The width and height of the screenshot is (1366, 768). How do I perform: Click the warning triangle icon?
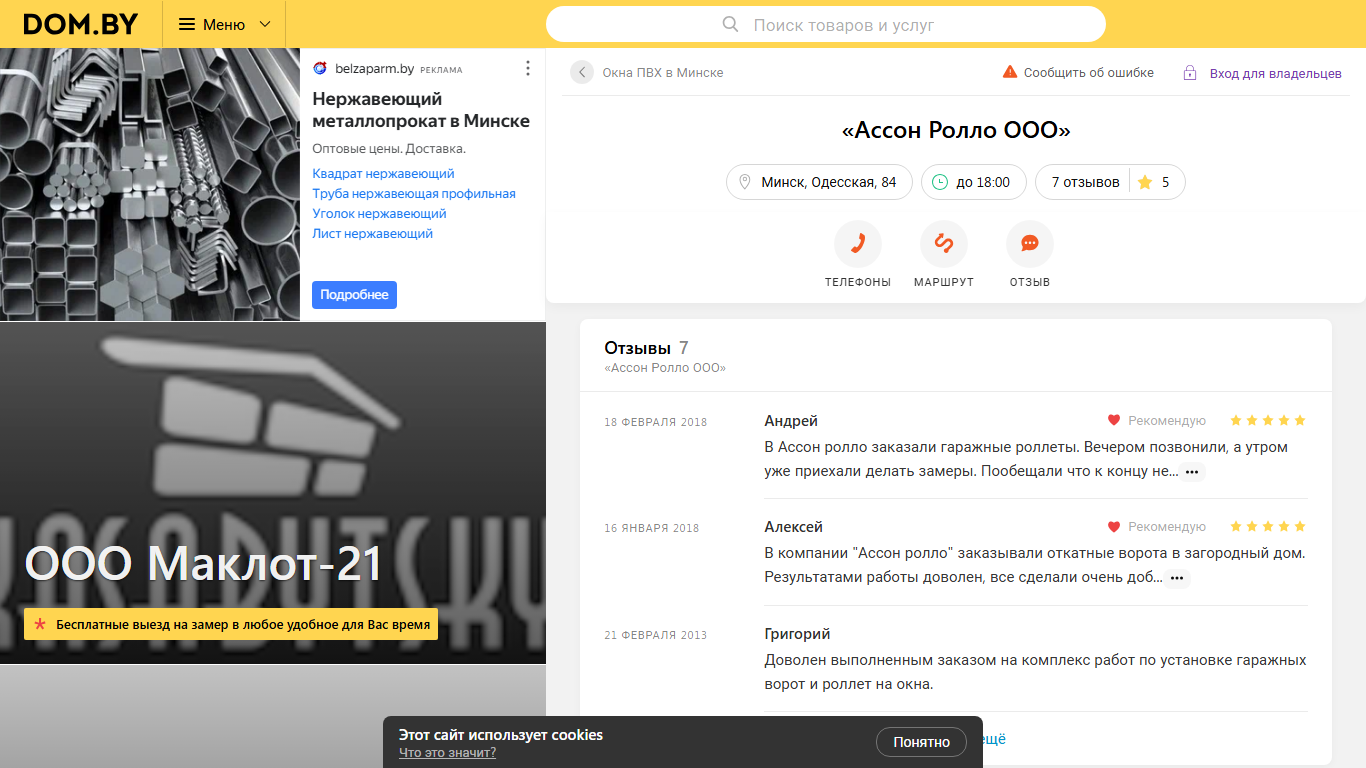[1010, 72]
